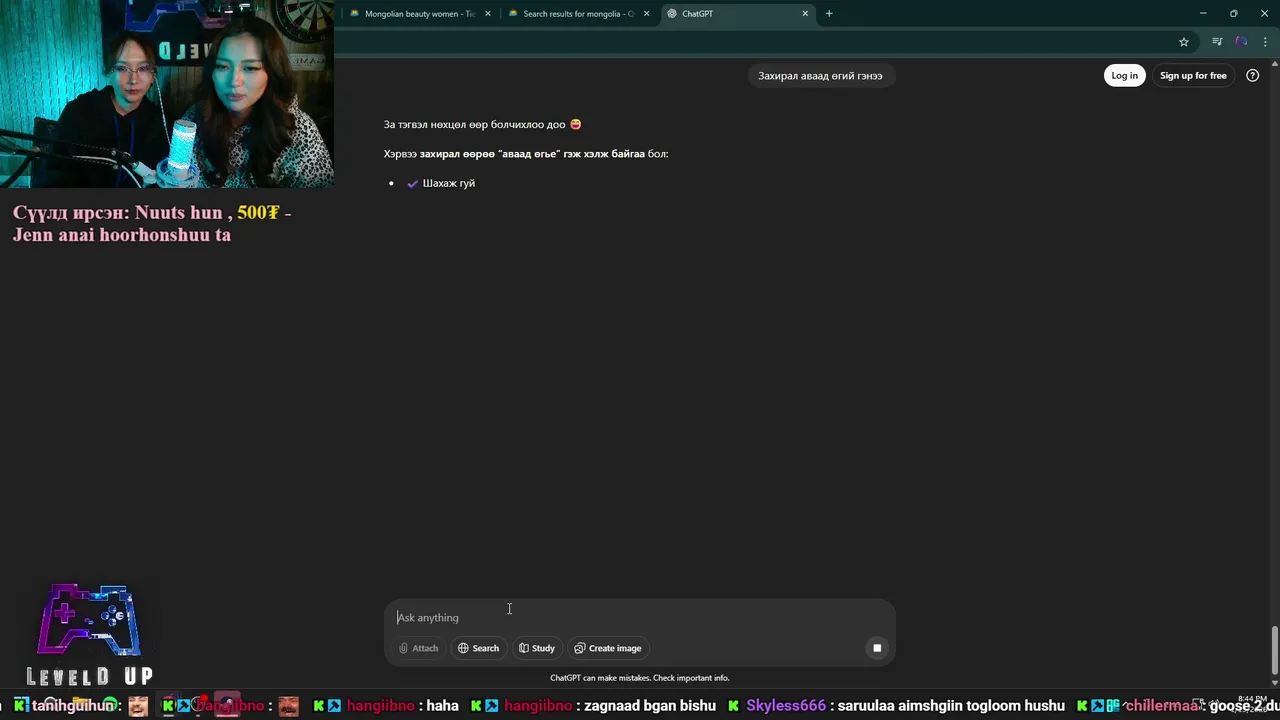Click Sign up for free
Viewport: 1280px width, 720px height.
click(1193, 76)
